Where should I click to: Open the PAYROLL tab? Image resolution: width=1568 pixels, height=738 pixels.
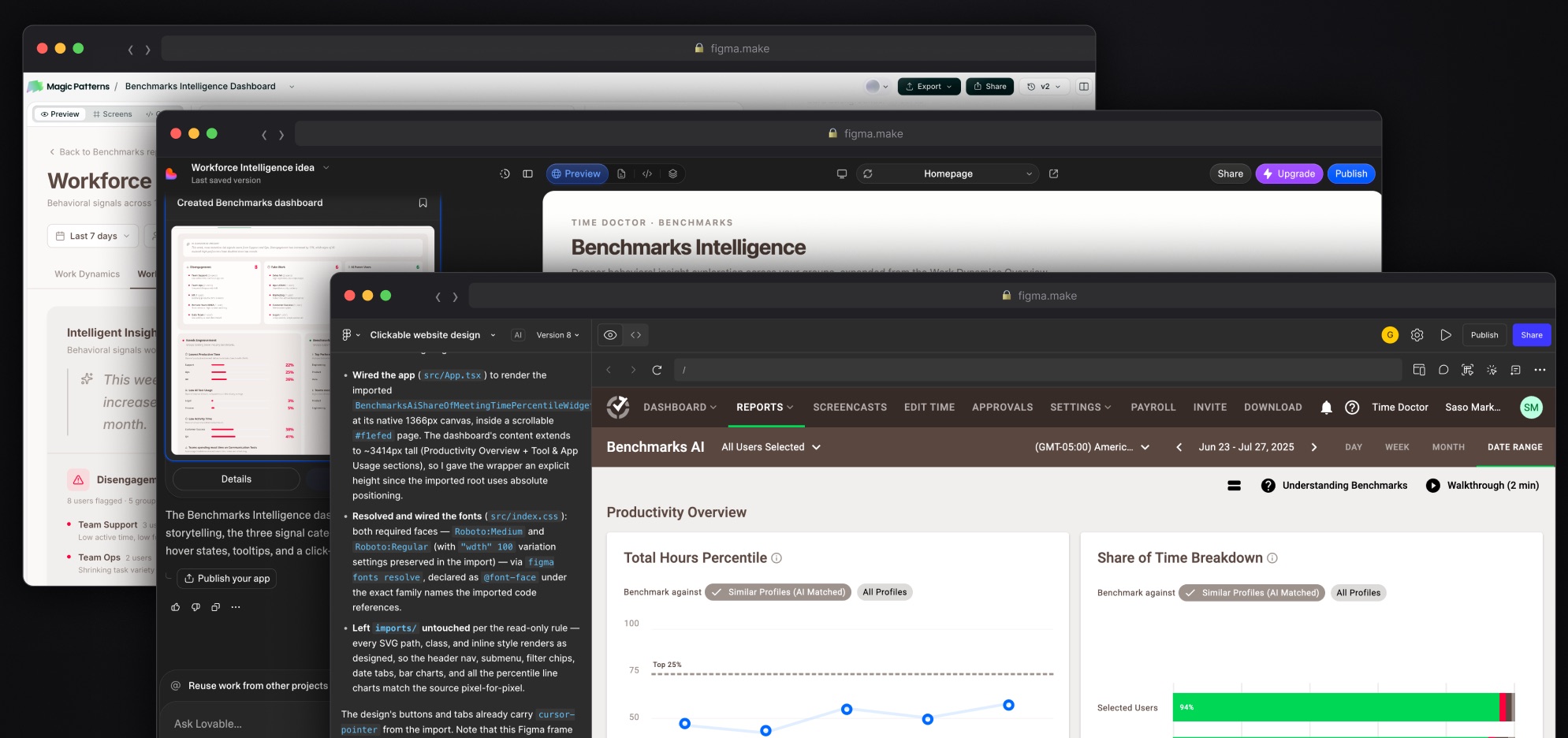1153,408
